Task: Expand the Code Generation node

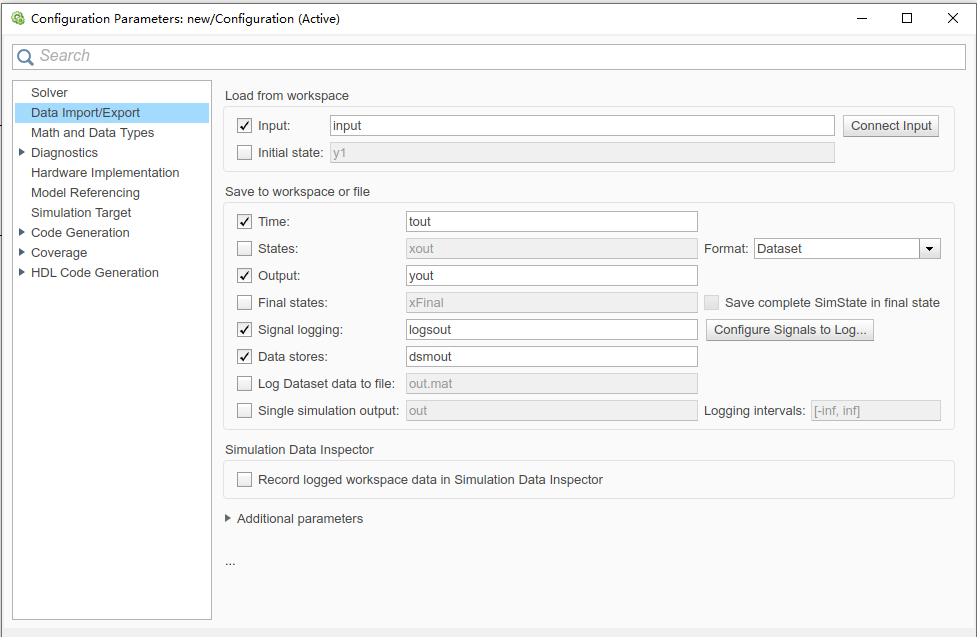Action: (22, 233)
